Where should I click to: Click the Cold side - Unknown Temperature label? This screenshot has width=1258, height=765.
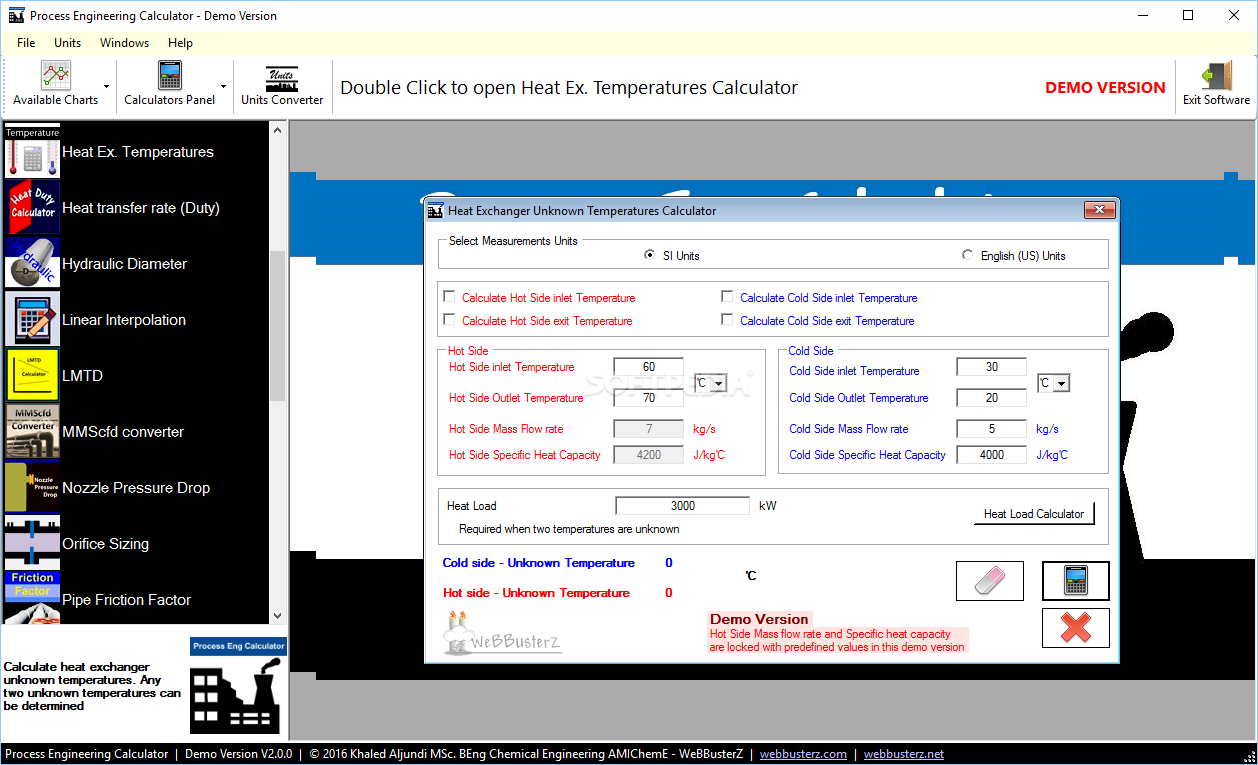click(539, 563)
